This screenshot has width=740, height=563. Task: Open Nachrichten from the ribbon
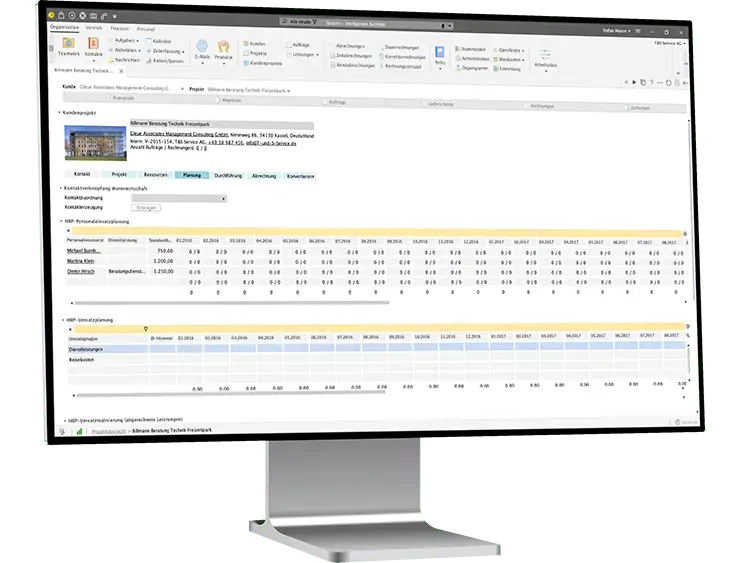pyautogui.click(x=124, y=60)
